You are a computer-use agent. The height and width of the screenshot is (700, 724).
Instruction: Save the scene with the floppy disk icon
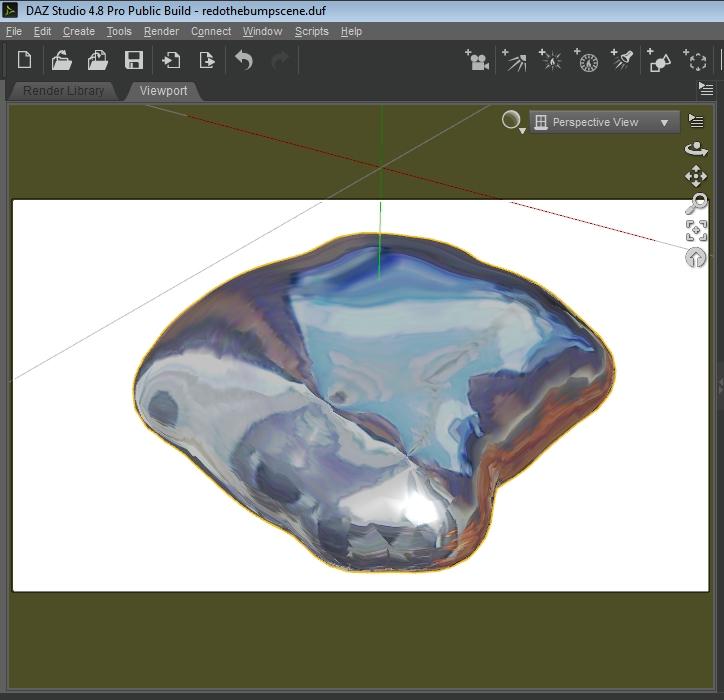pos(134,60)
